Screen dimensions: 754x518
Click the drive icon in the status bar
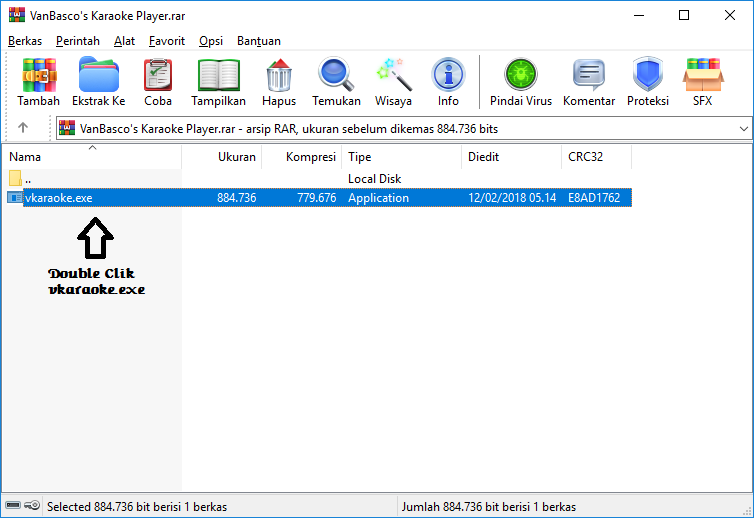click(13, 505)
